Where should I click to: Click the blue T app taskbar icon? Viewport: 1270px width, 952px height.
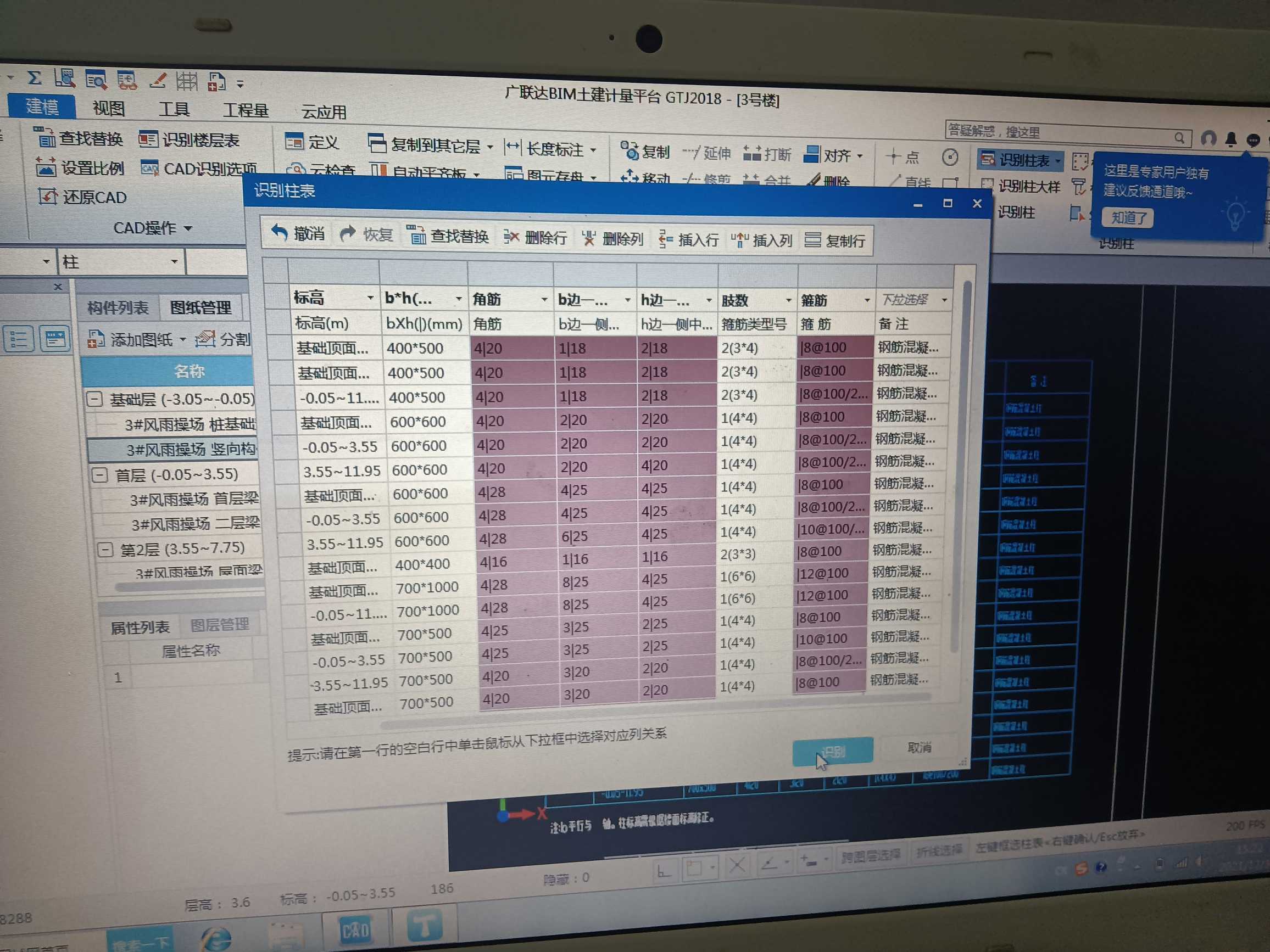point(424,924)
